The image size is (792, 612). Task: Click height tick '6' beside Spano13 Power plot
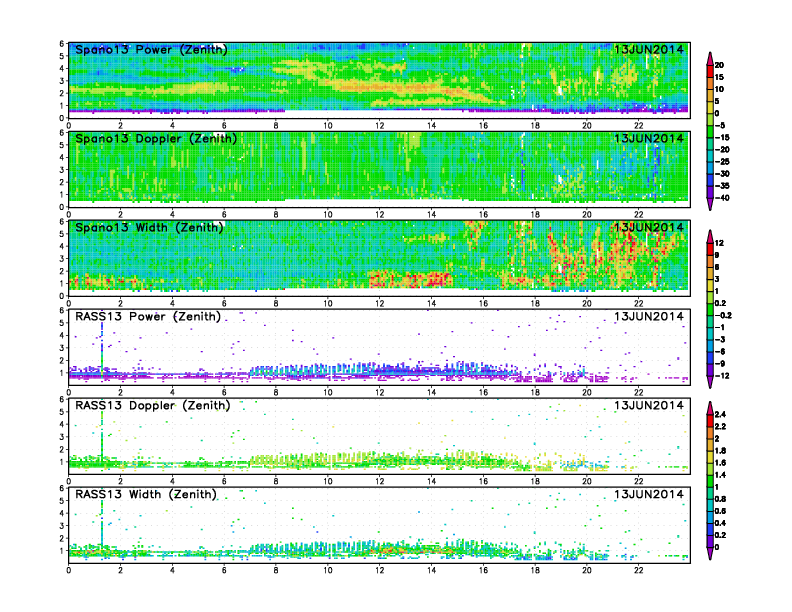click(x=62, y=43)
